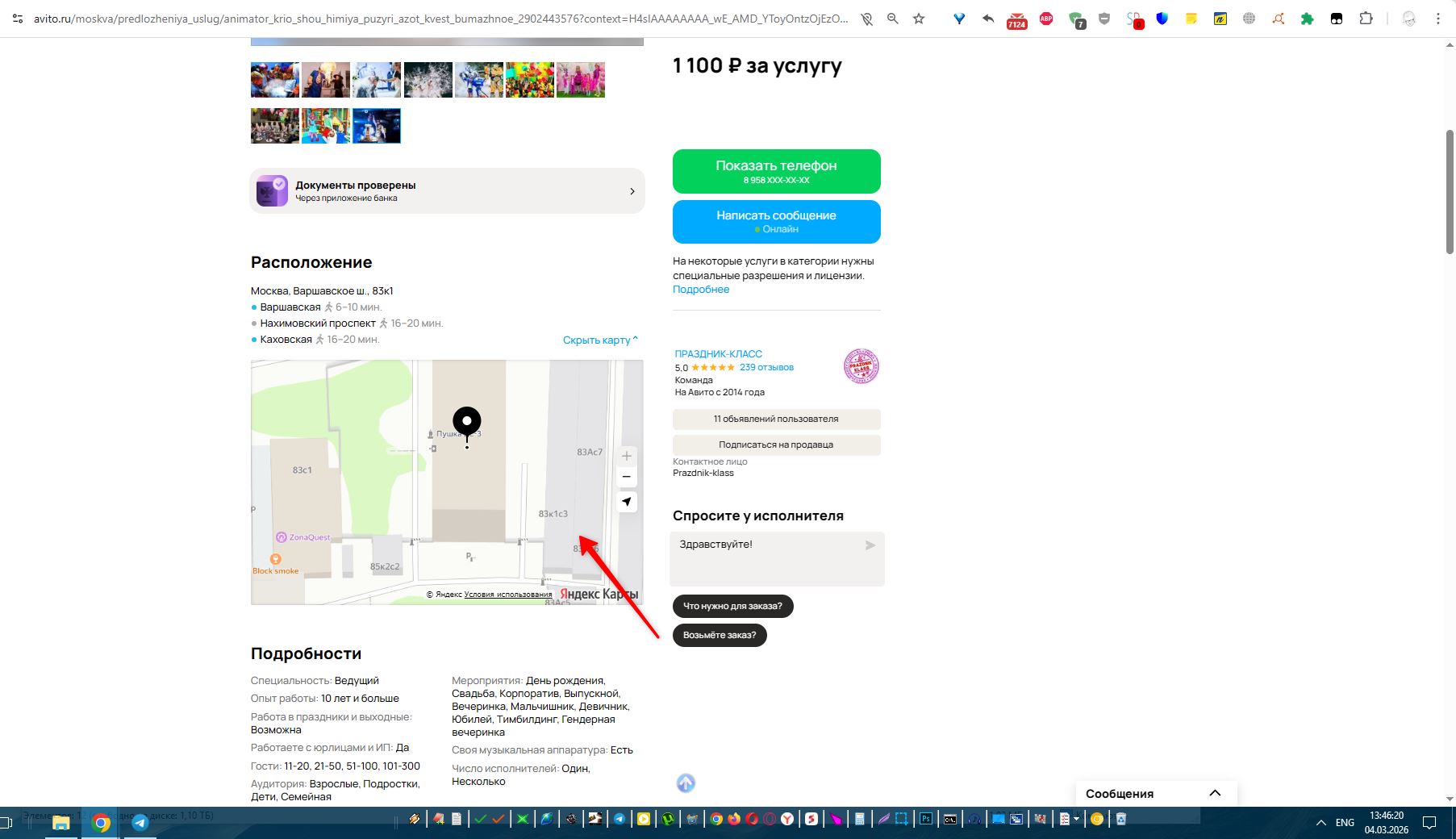Zoom out the Yandex map
Screen dimensions: 1456x839
[626, 477]
